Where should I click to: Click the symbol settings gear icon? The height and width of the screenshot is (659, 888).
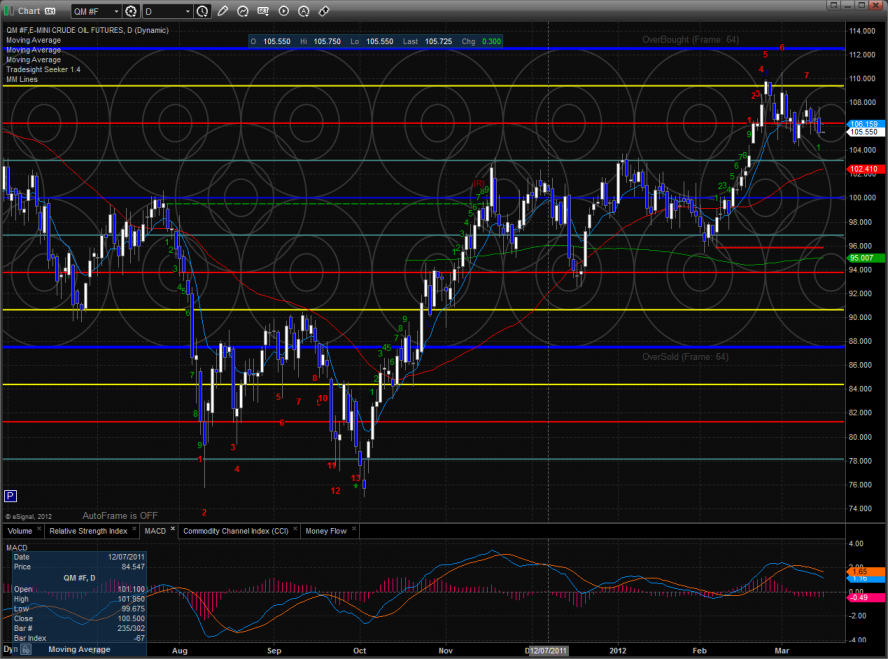tap(129, 12)
